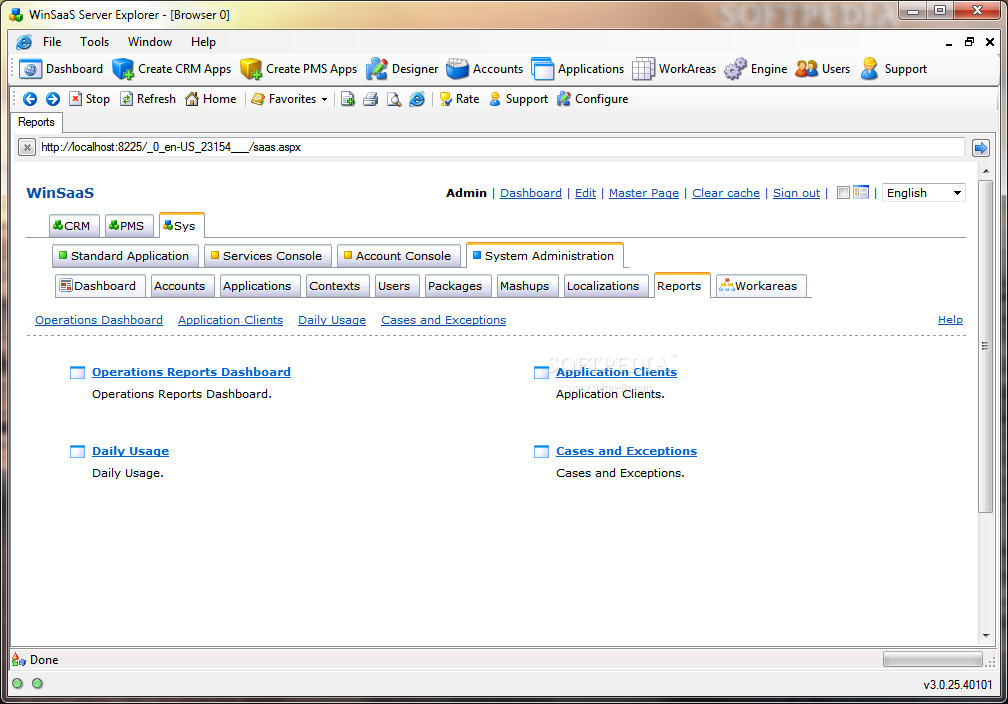Click the vertical scrollbar down arrow
The height and width of the screenshot is (704, 1008).
point(986,635)
